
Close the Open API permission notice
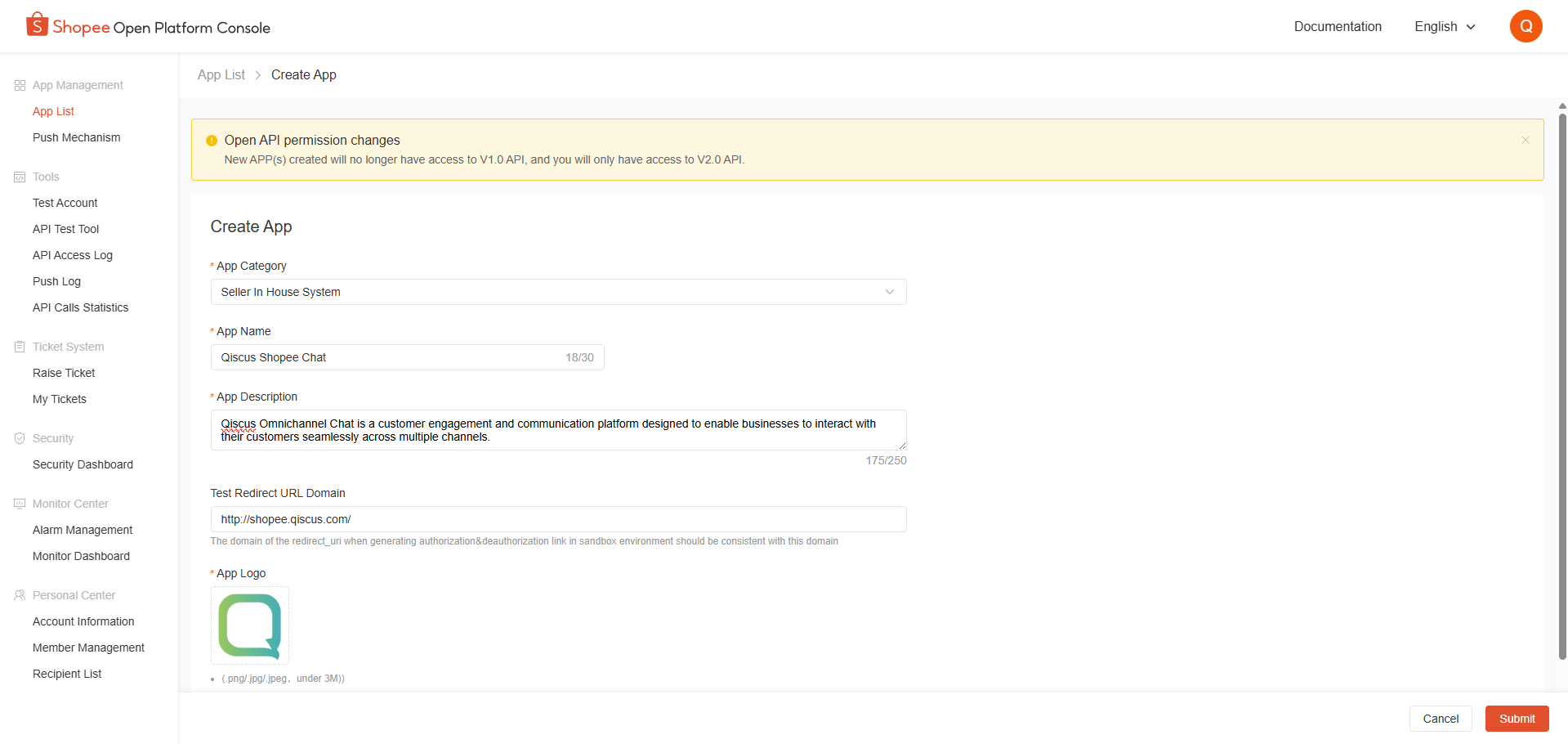(1525, 140)
